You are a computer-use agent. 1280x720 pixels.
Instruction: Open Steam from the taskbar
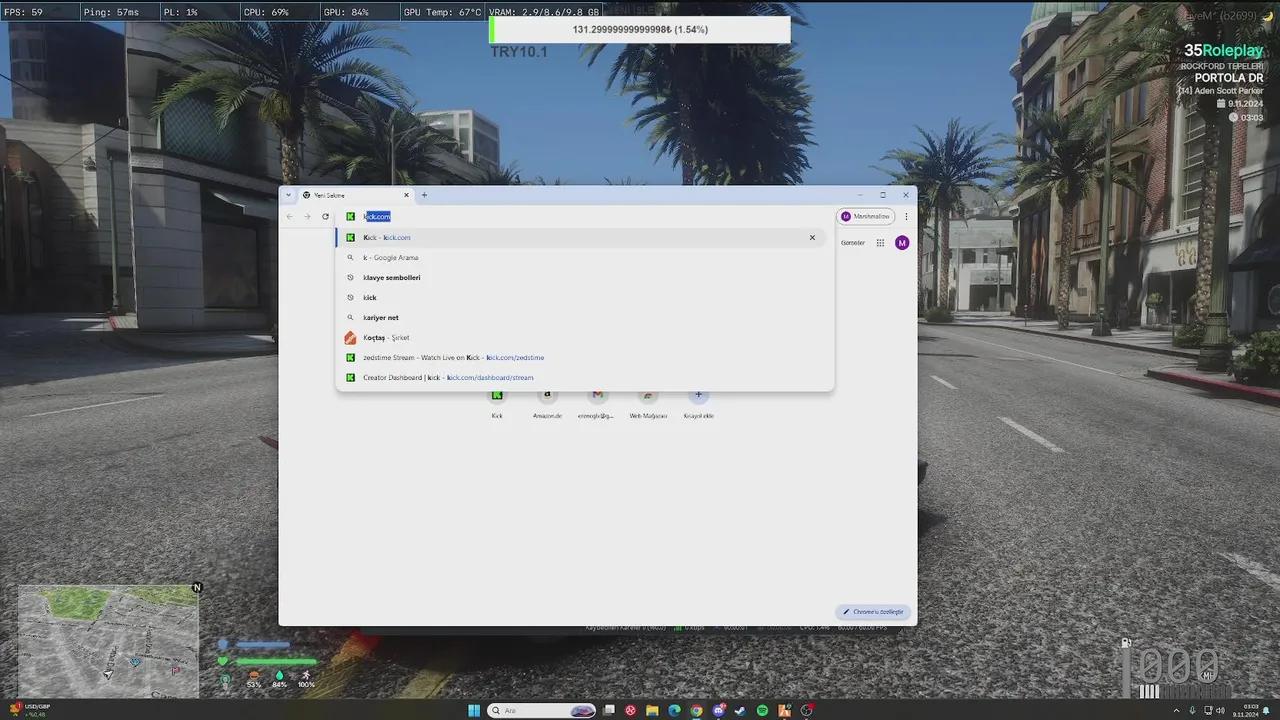click(x=740, y=711)
